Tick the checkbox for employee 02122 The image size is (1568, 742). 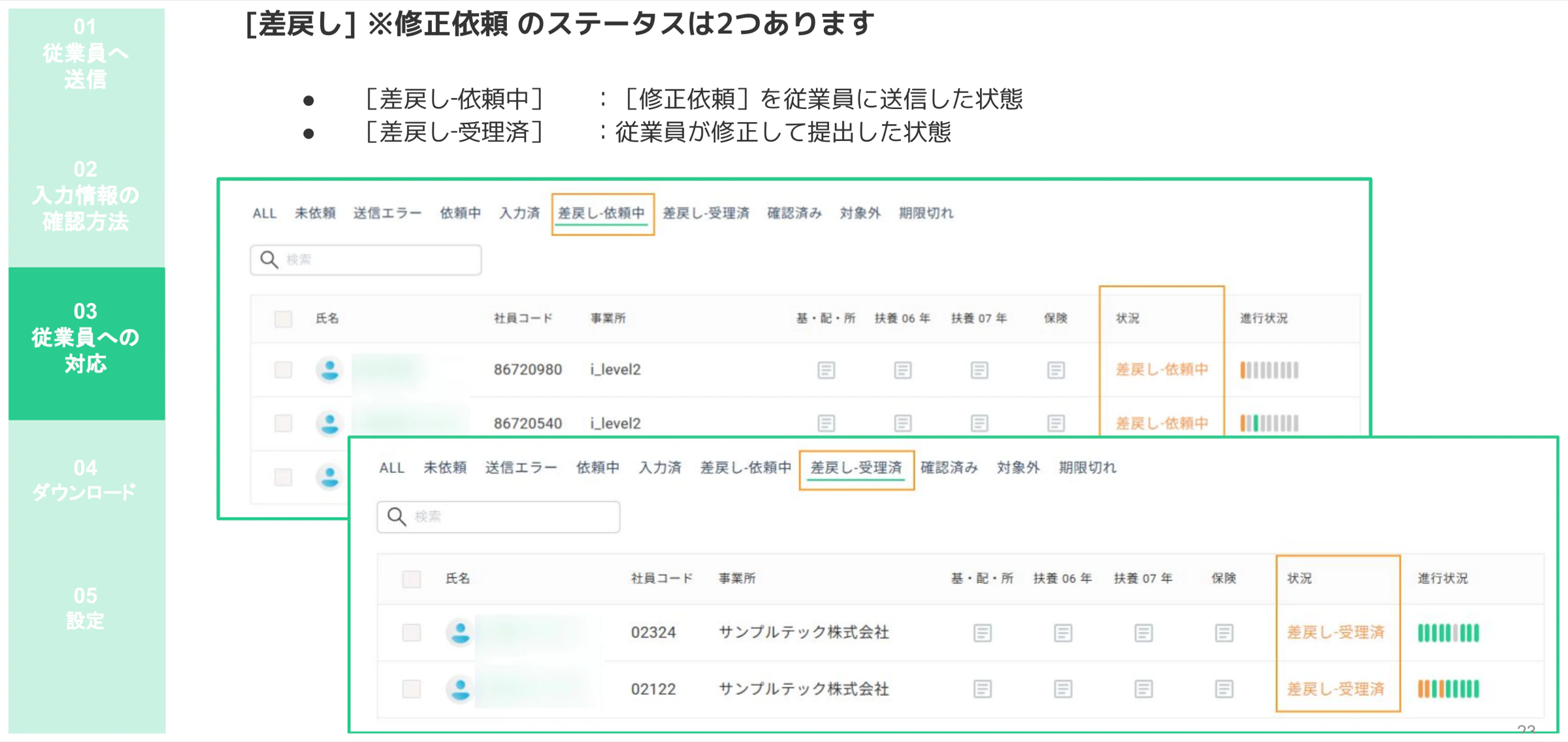[412, 688]
